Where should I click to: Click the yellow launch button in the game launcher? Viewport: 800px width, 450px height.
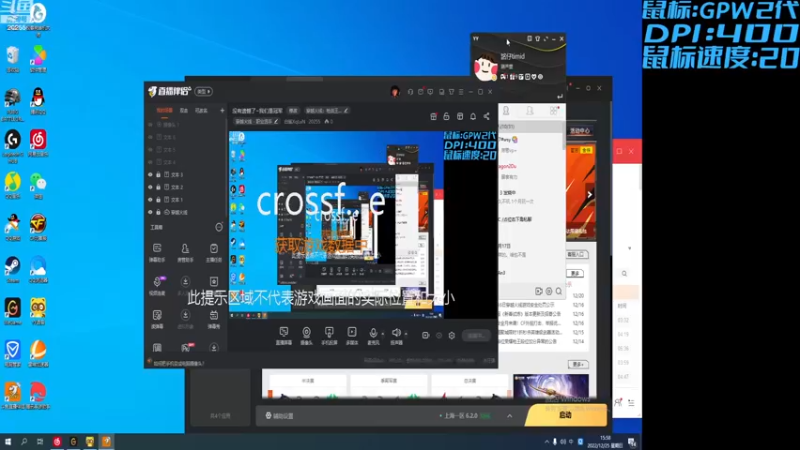[566, 415]
